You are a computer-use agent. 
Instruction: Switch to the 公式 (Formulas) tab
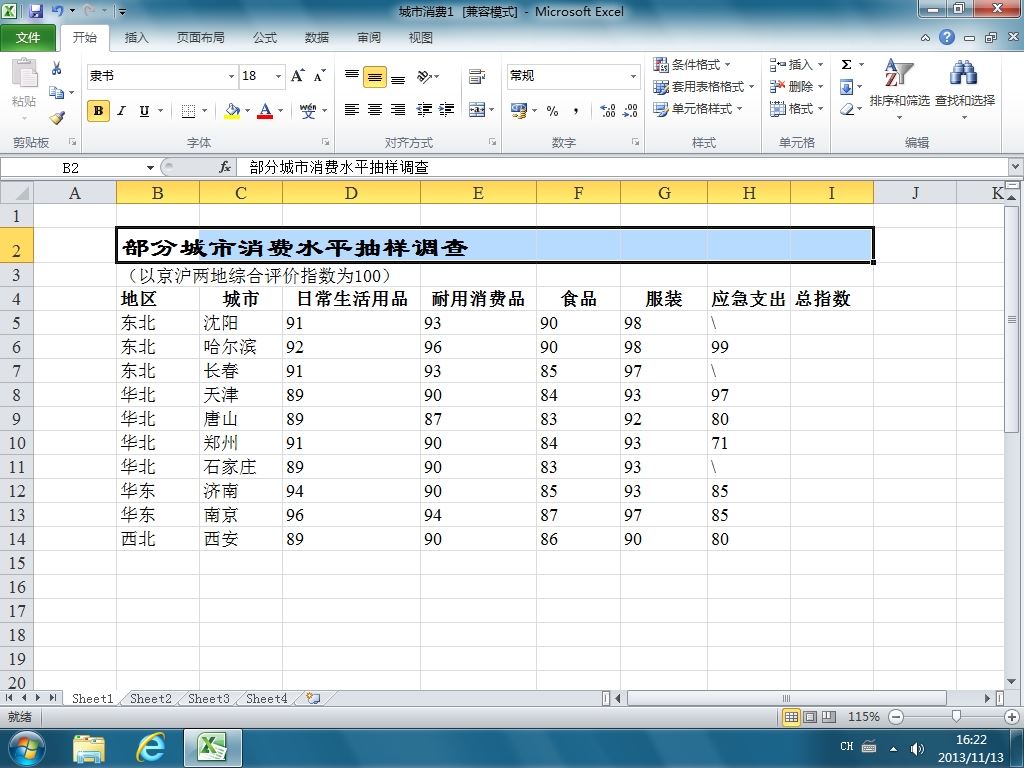click(x=265, y=37)
